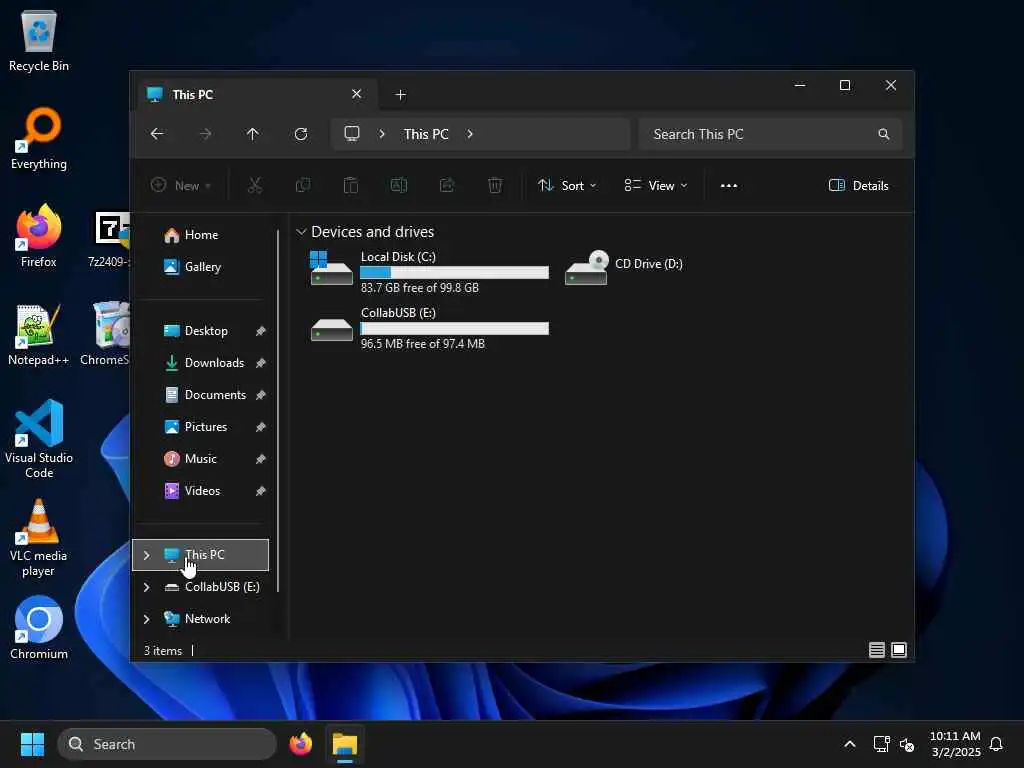Close the This PC tab
Image resolution: width=1024 pixels, height=768 pixels.
(x=357, y=94)
